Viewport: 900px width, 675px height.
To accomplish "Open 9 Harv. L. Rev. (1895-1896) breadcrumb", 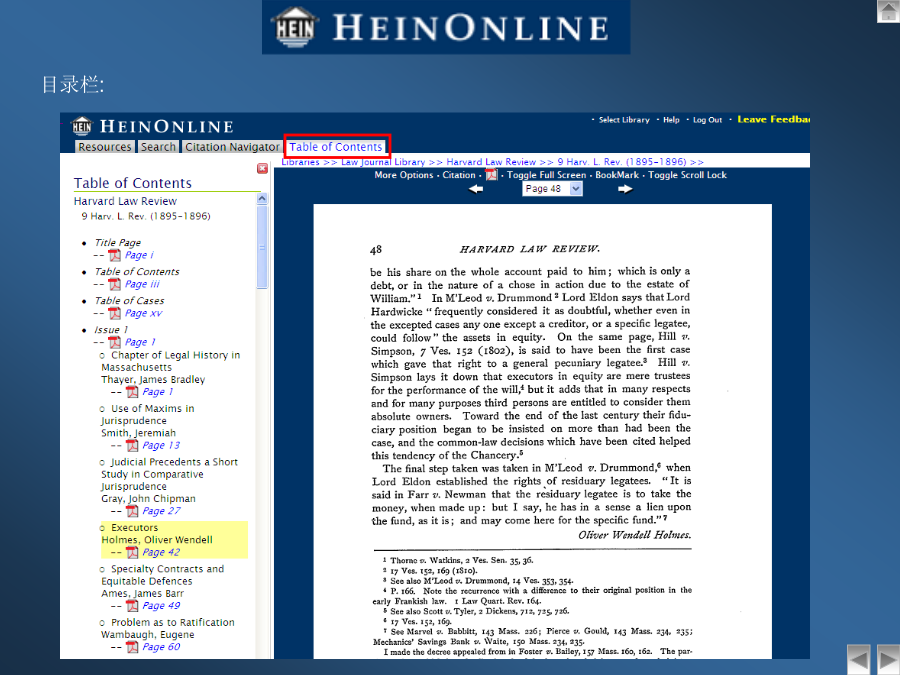I will [622, 162].
